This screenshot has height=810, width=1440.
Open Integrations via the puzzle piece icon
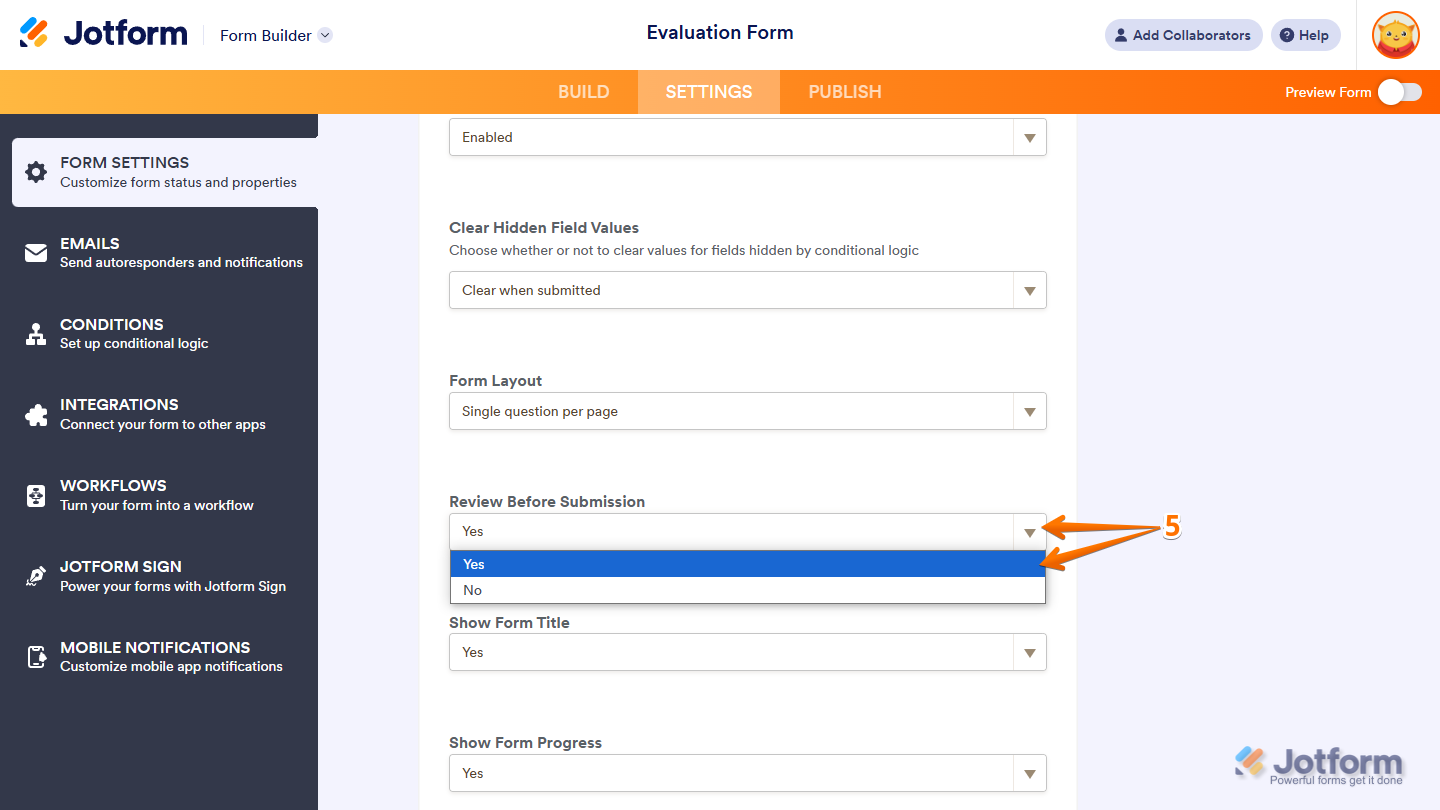[34, 414]
